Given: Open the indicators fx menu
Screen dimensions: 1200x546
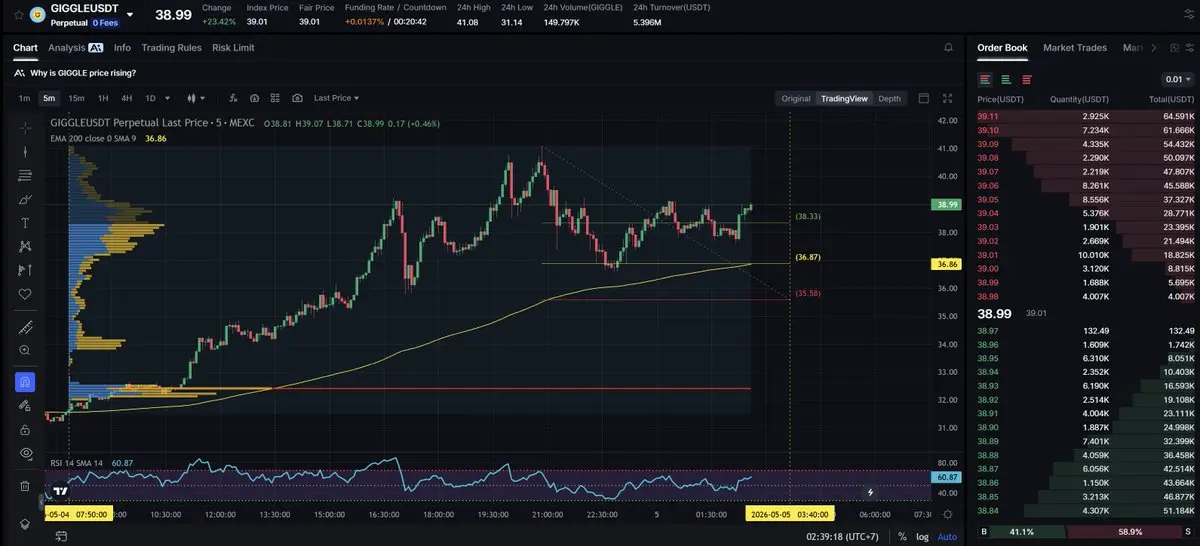Looking at the screenshot, I should pyautogui.click(x=233, y=98).
